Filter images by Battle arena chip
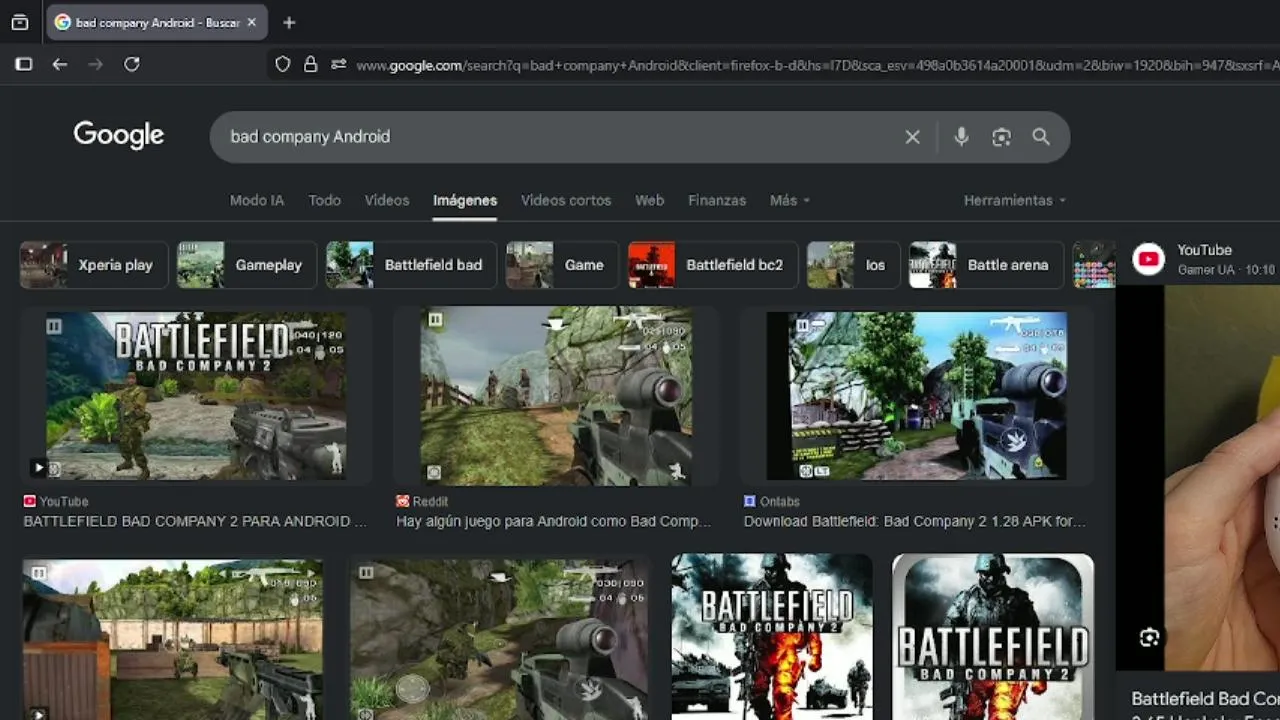 [x=986, y=265]
